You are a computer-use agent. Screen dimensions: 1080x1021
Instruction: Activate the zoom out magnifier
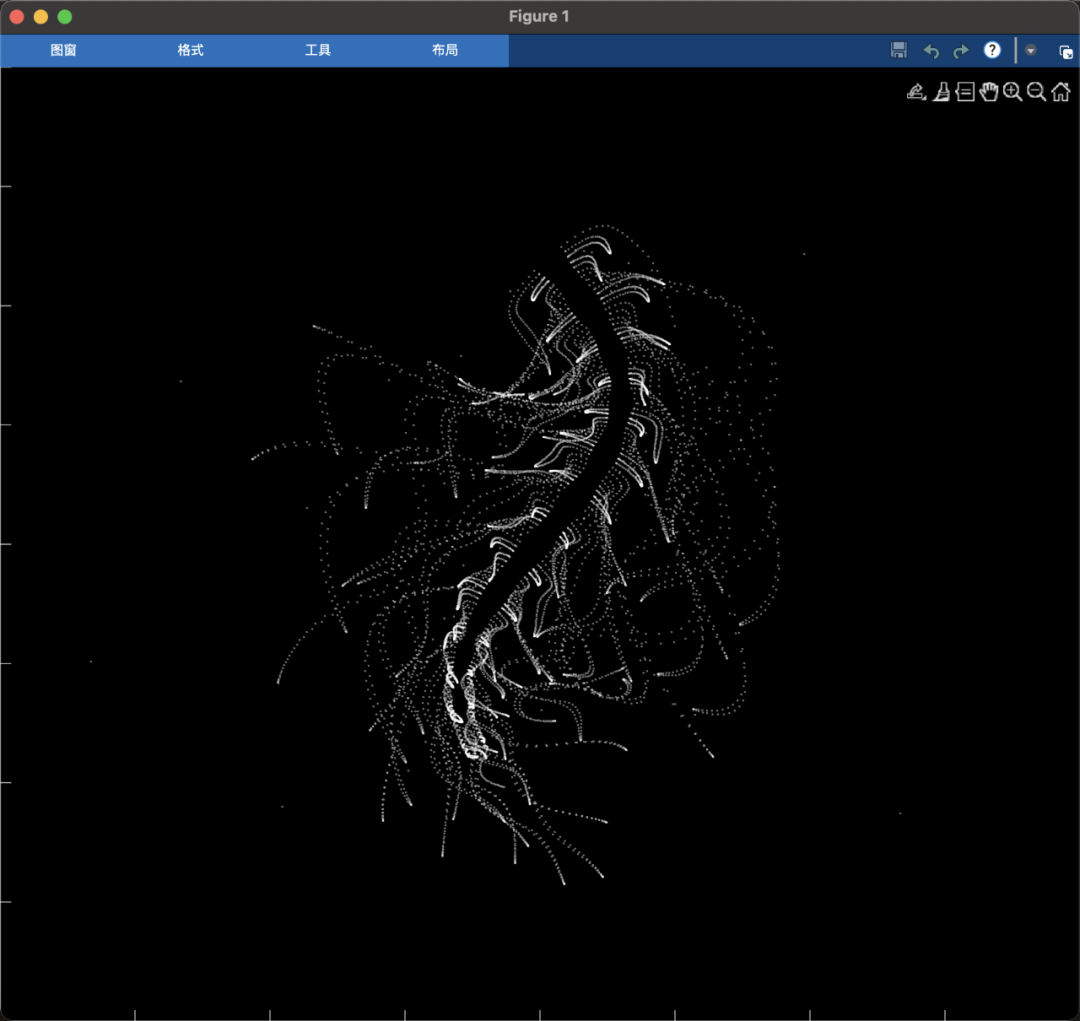click(1037, 92)
